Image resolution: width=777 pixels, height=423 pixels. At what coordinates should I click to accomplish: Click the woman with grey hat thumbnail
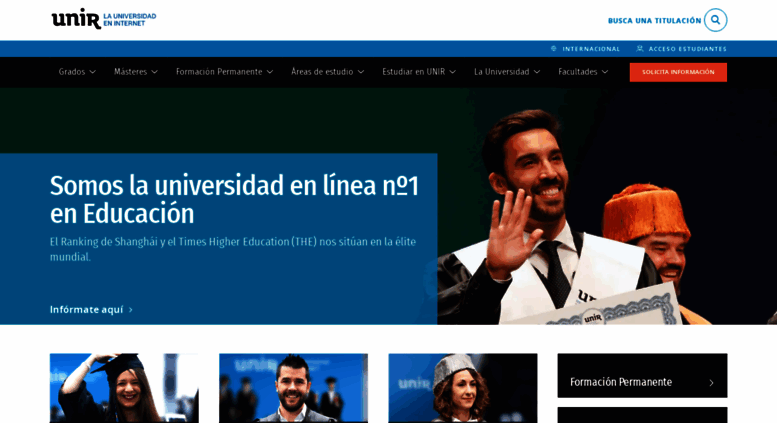point(463,388)
